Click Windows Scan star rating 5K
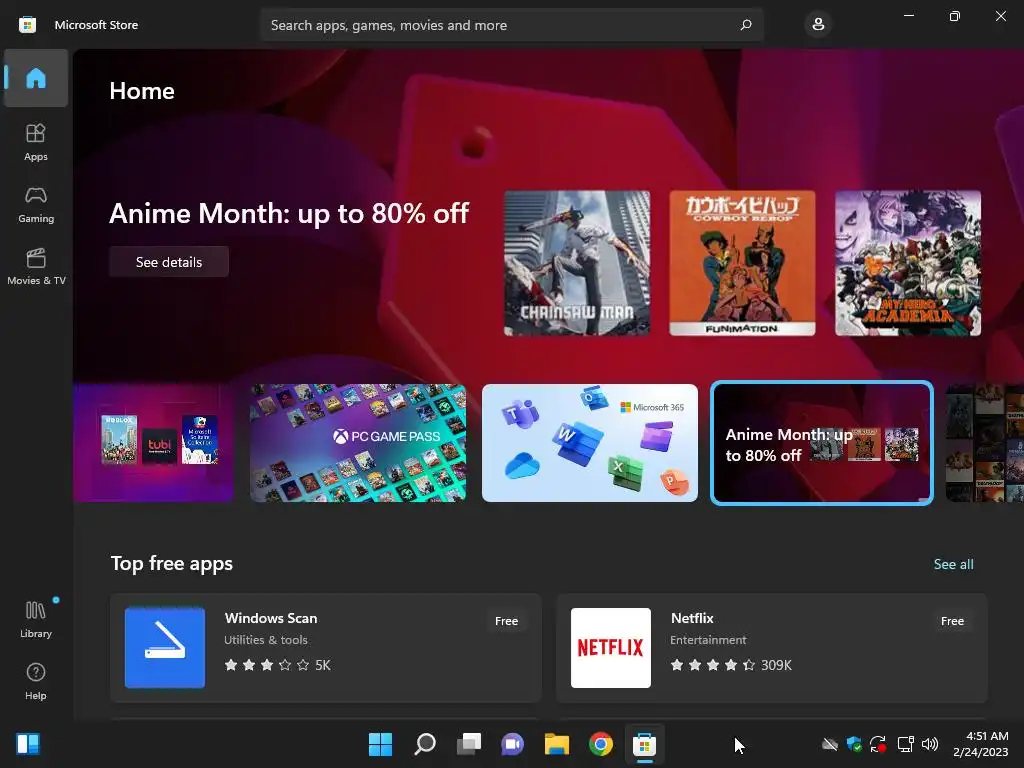 pos(278,665)
